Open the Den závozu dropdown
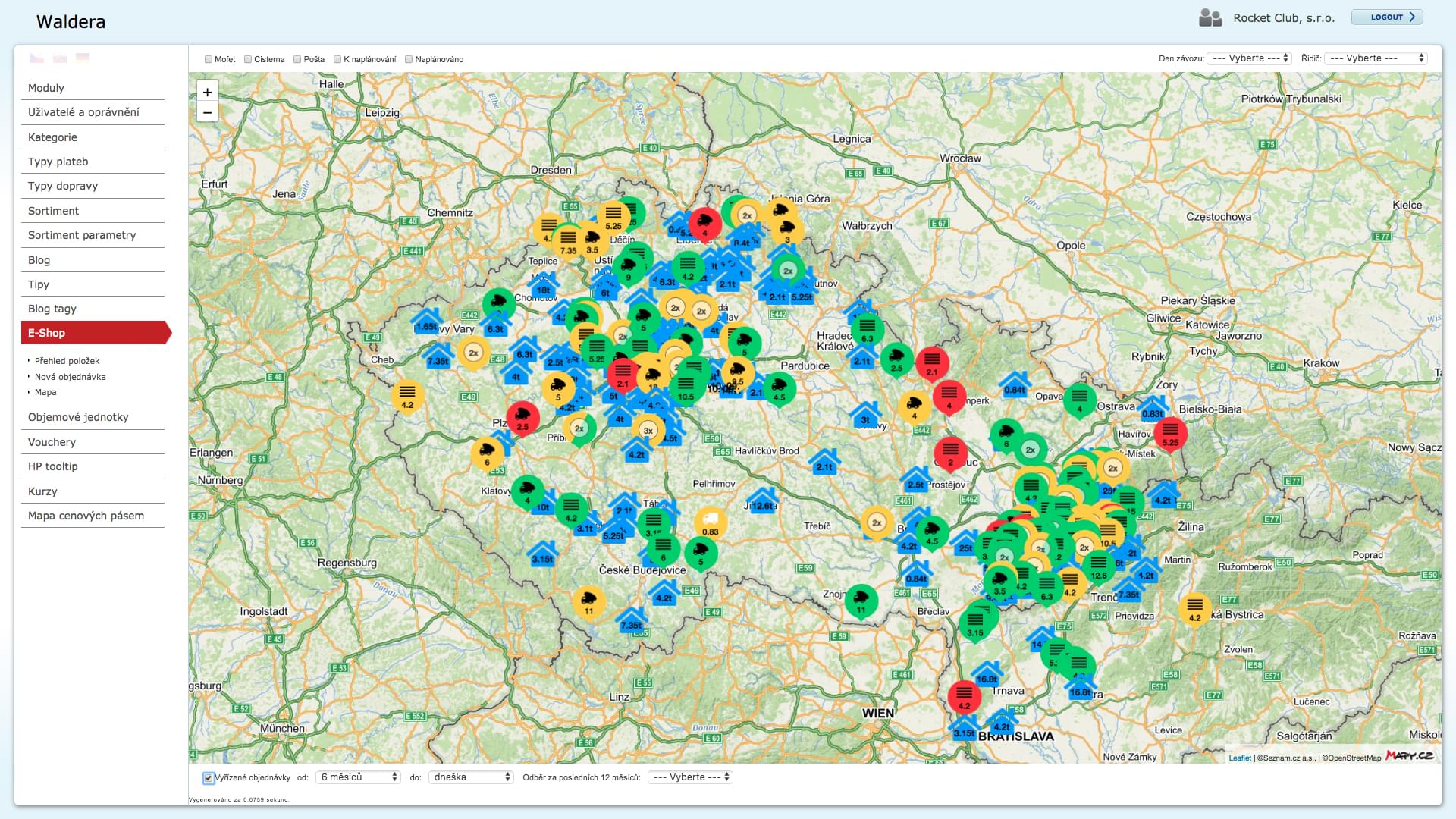Screen dimensions: 1456x819 click(x=1249, y=58)
